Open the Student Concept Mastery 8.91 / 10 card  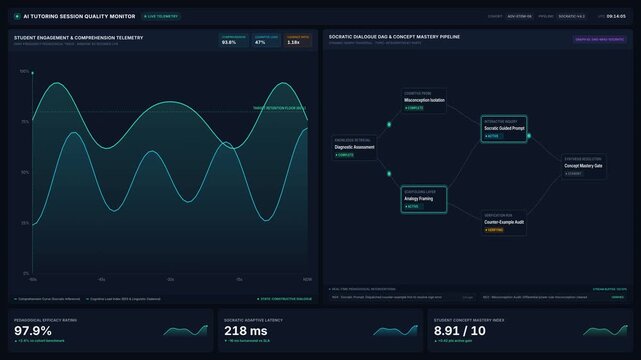tap(530, 331)
